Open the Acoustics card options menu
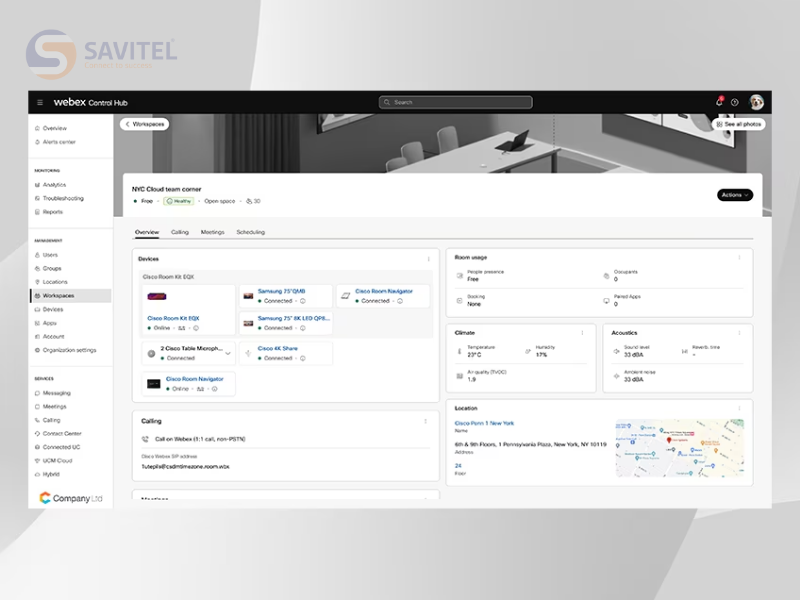800x600 pixels. tap(739, 333)
